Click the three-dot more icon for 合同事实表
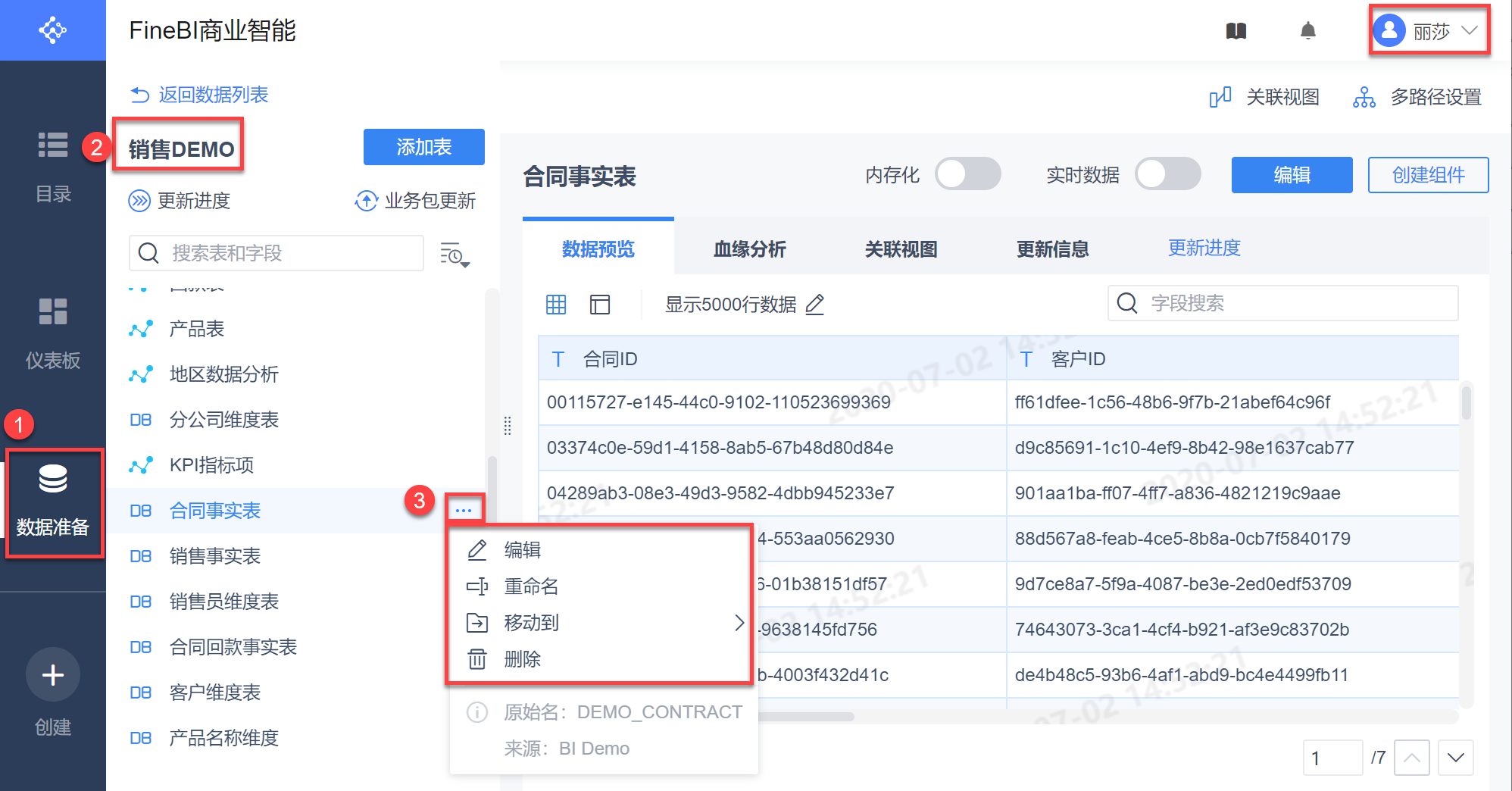Screen dimensions: 1512x791 464,511
